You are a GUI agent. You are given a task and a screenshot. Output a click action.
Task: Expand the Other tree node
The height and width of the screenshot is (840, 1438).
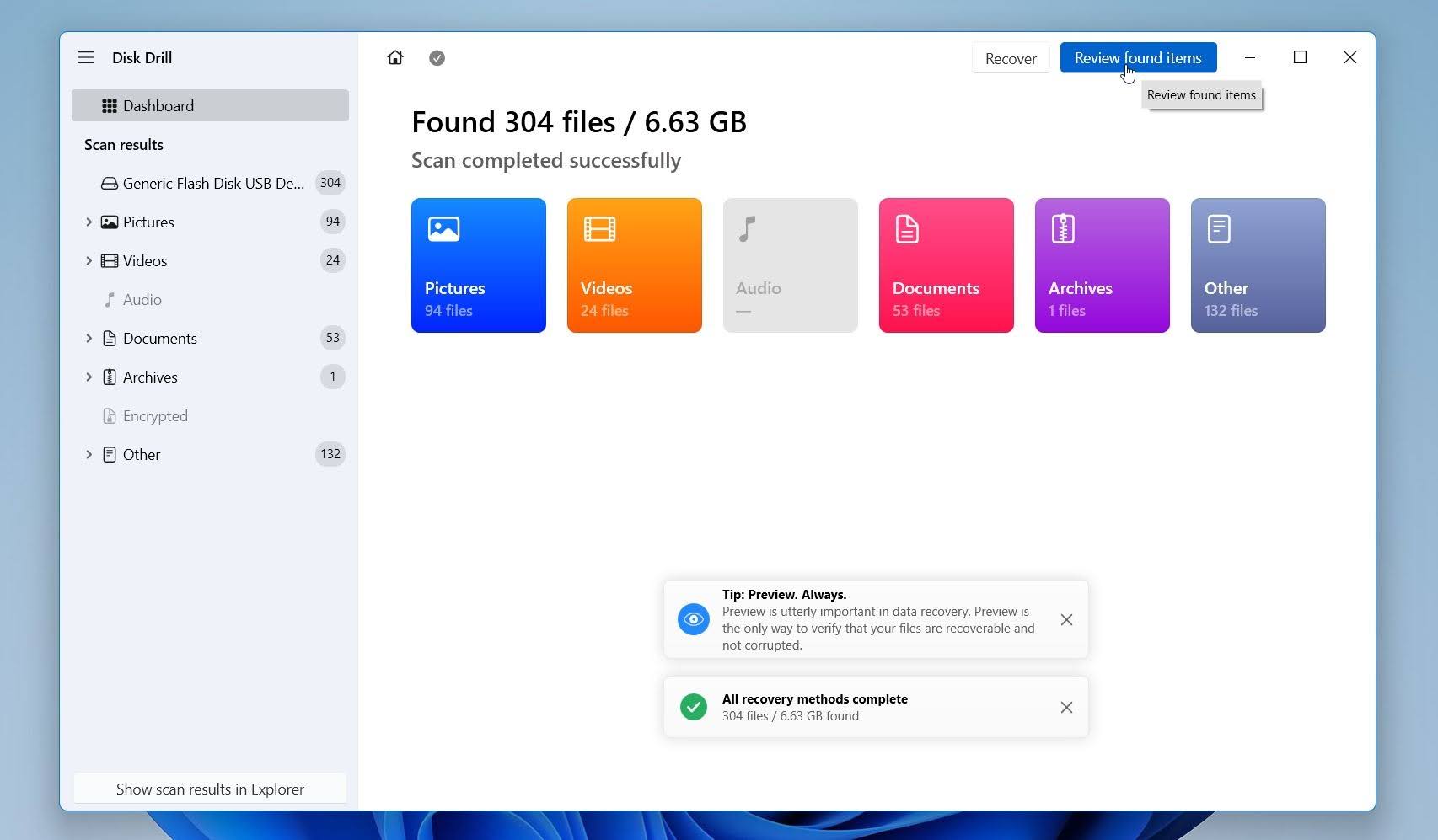point(89,454)
